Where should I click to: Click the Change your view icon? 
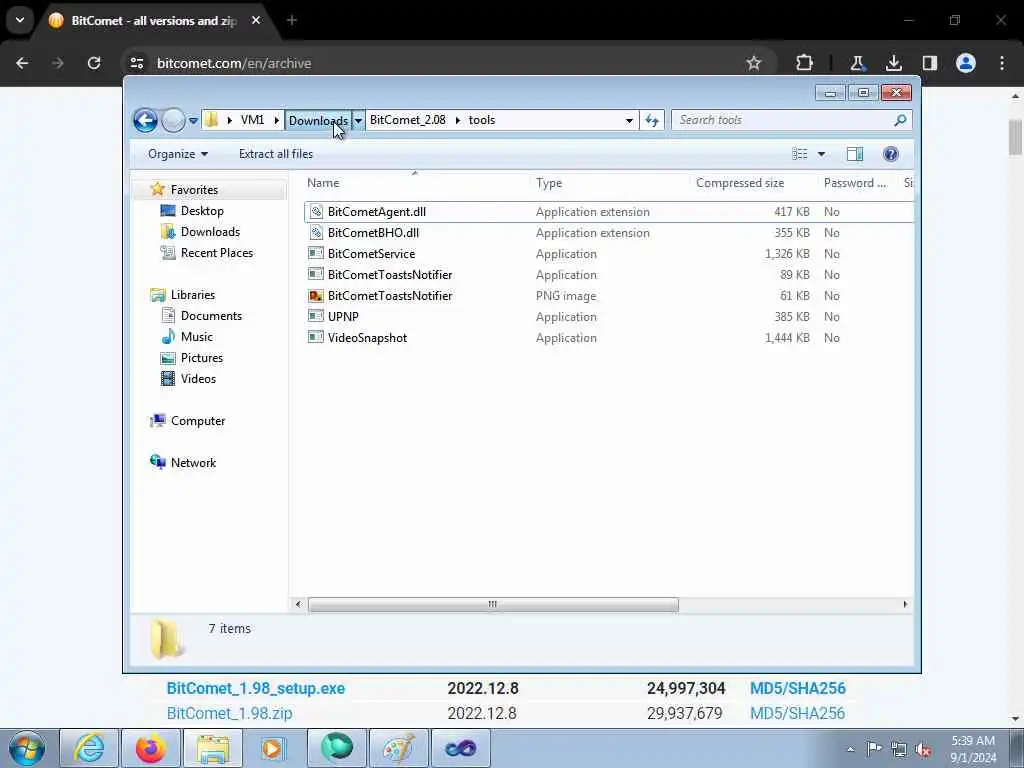[799, 154]
